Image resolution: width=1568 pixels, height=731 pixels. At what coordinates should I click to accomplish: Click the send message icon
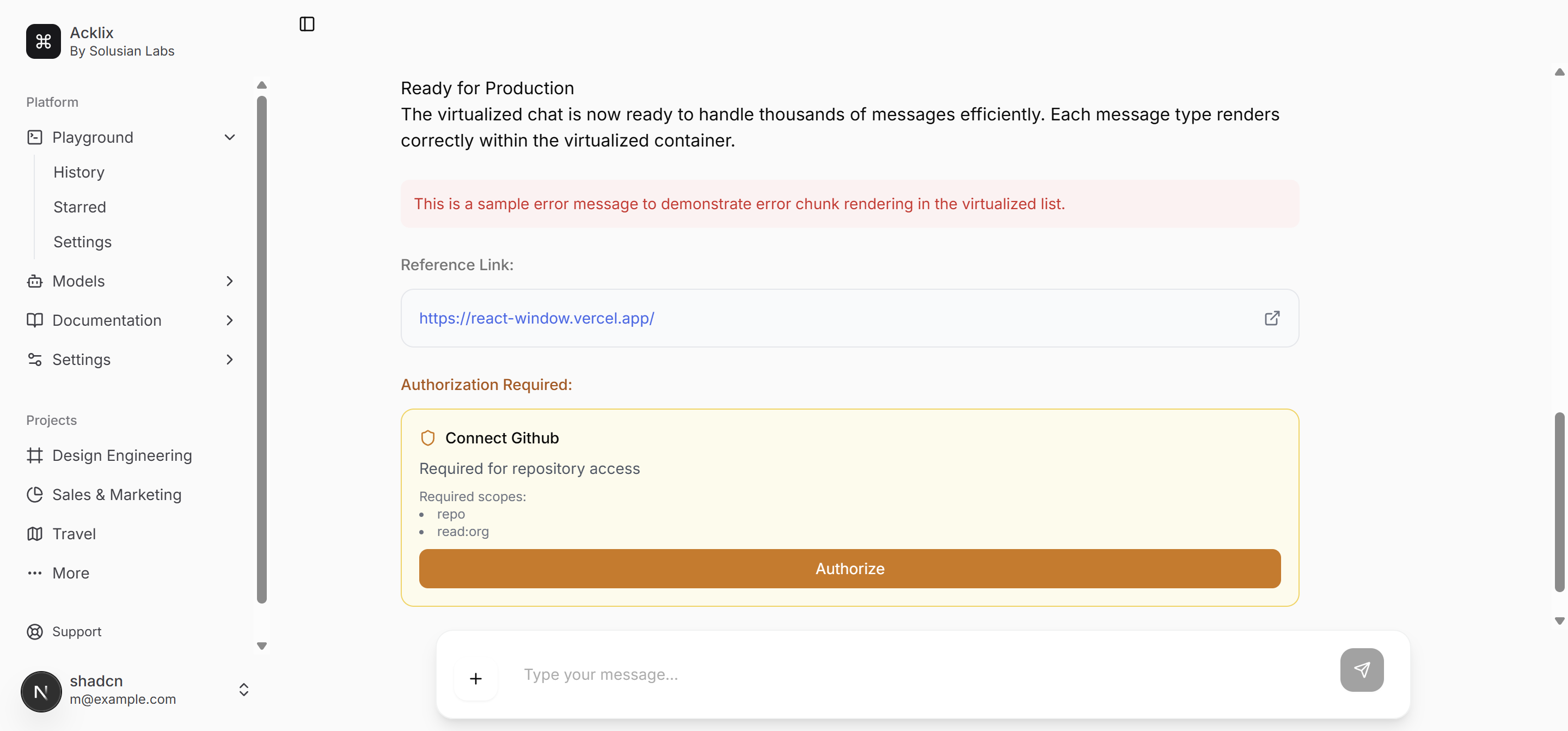tap(1362, 669)
